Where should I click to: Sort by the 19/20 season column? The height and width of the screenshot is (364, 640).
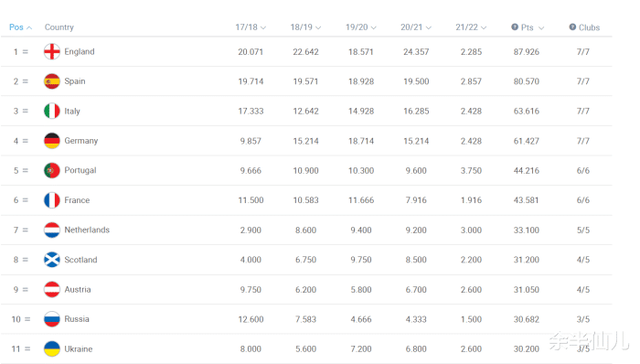[x=361, y=27]
